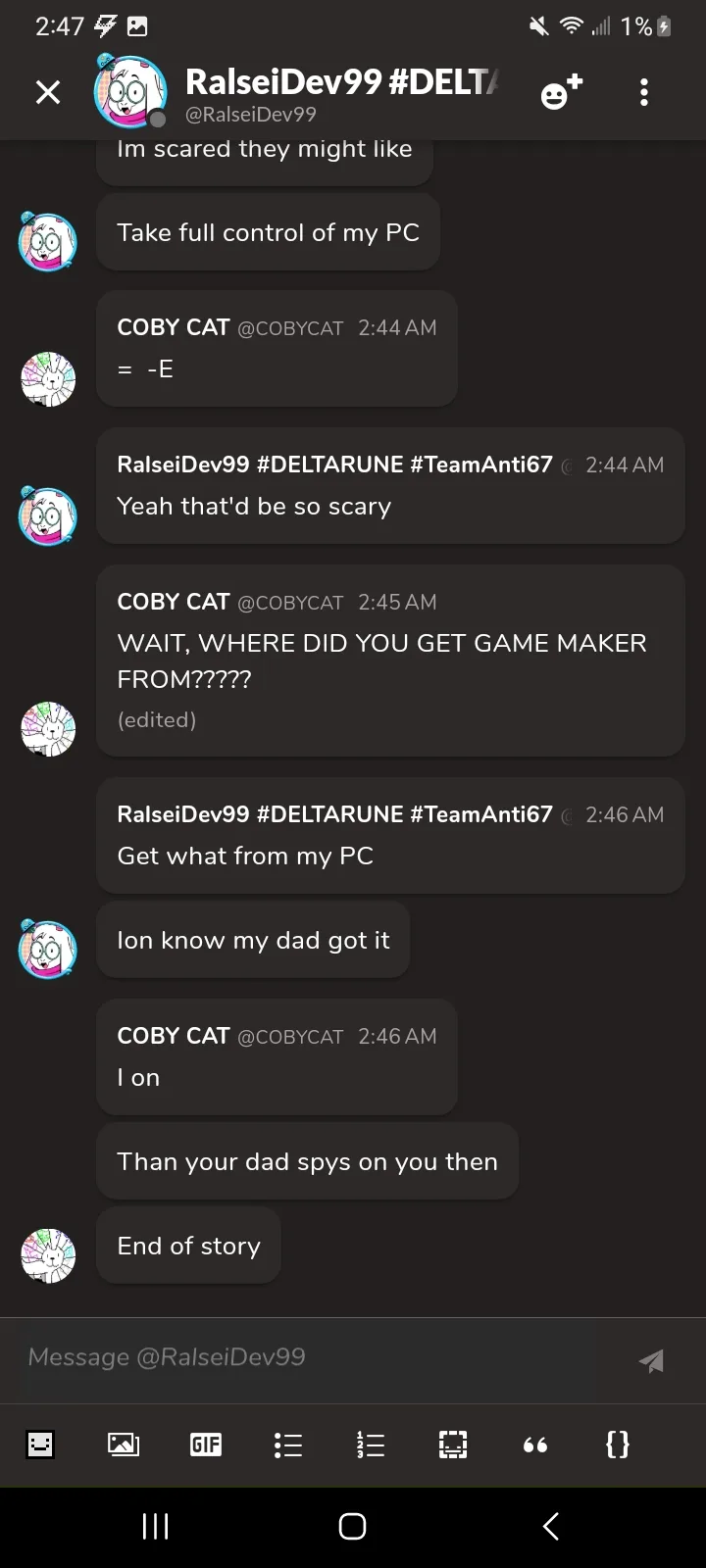Attach an image using the picture icon
Image resolution: width=706 pixels, height=1568 pixels.
123,1444
